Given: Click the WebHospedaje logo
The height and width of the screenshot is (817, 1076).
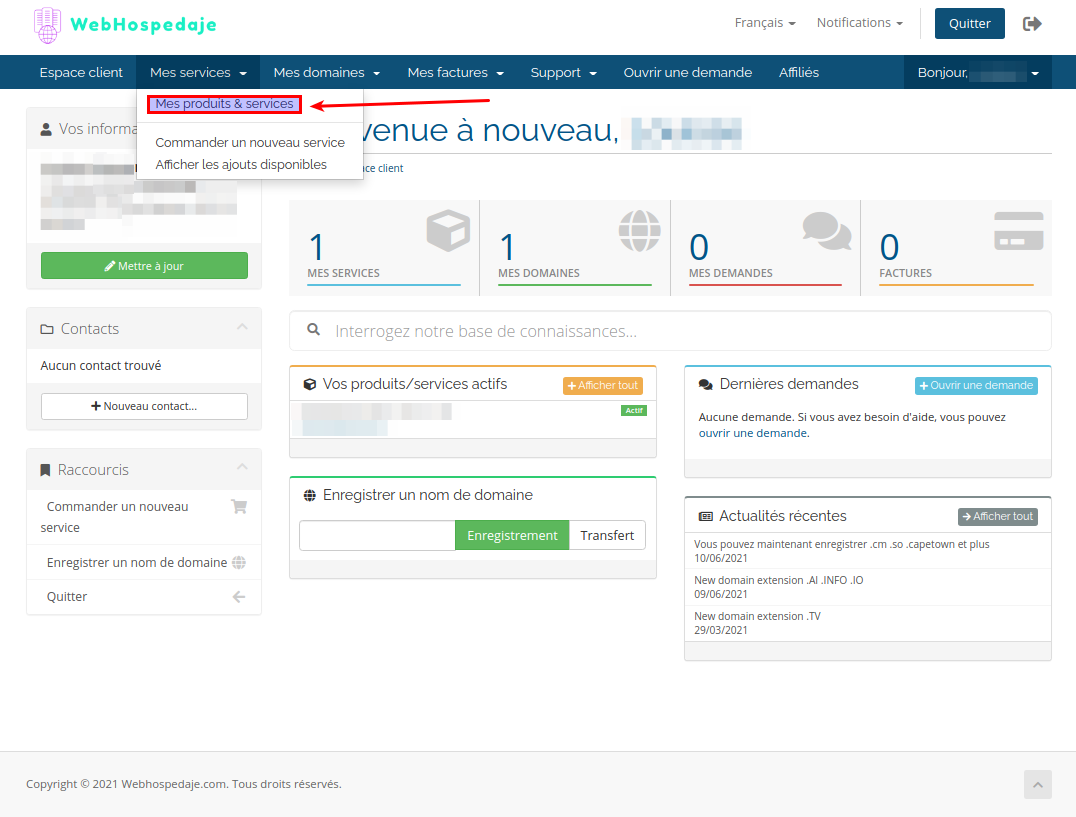Looking at the screenshot, I should (125, 25).
